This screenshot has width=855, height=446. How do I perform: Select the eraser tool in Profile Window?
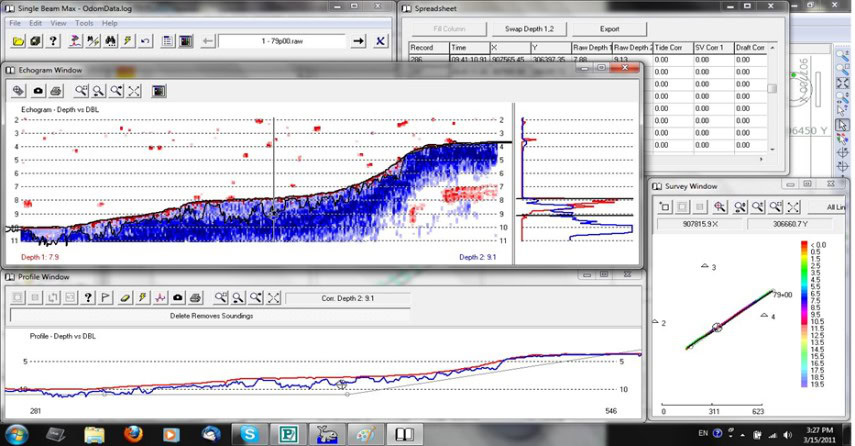tap(125, 298)
